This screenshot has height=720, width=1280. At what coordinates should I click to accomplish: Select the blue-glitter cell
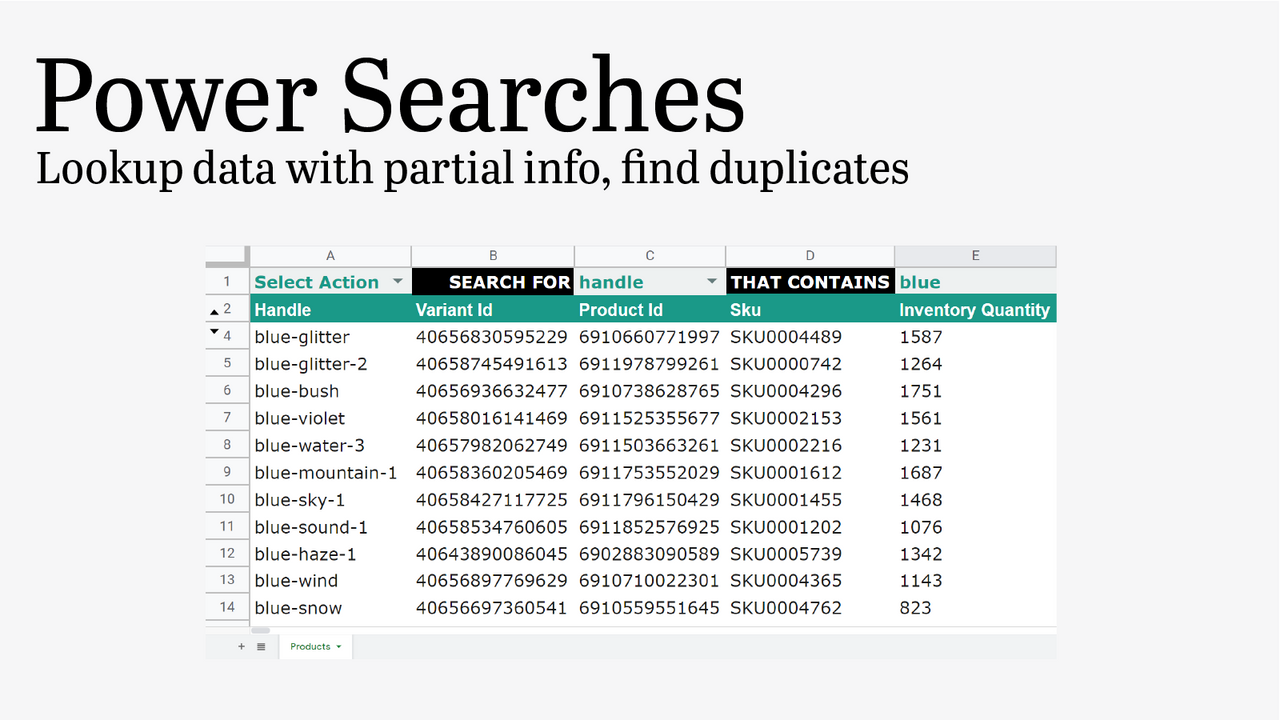pyautogui.click(x=330, y=337)
